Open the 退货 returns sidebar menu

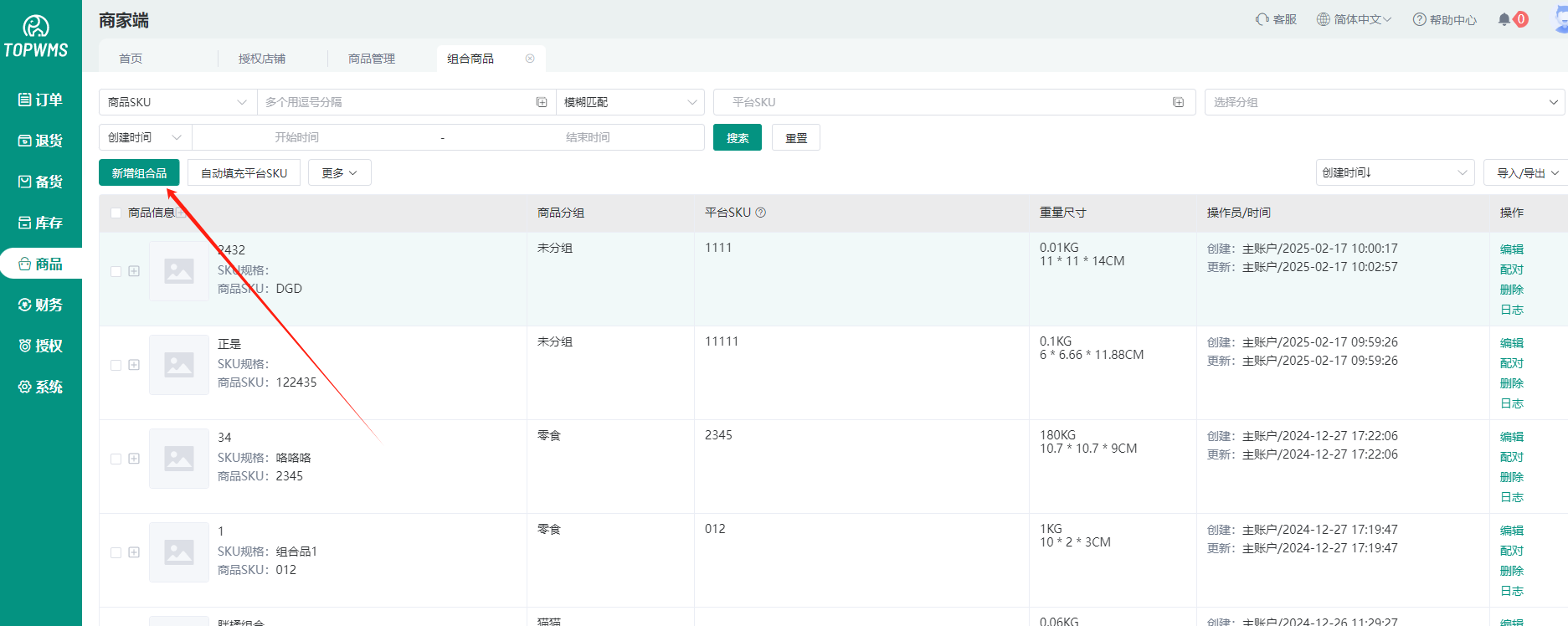pyautogui.click(x=41, y=141)
